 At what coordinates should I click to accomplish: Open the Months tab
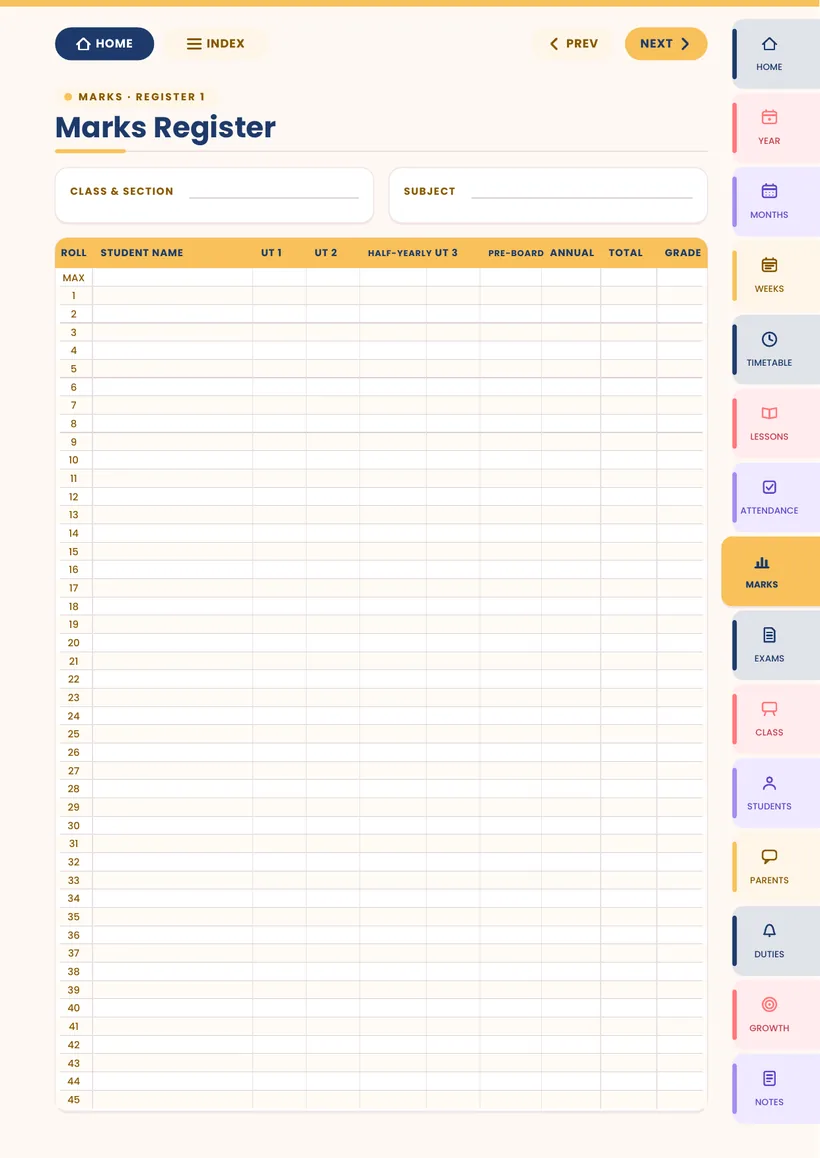[776, 202]
